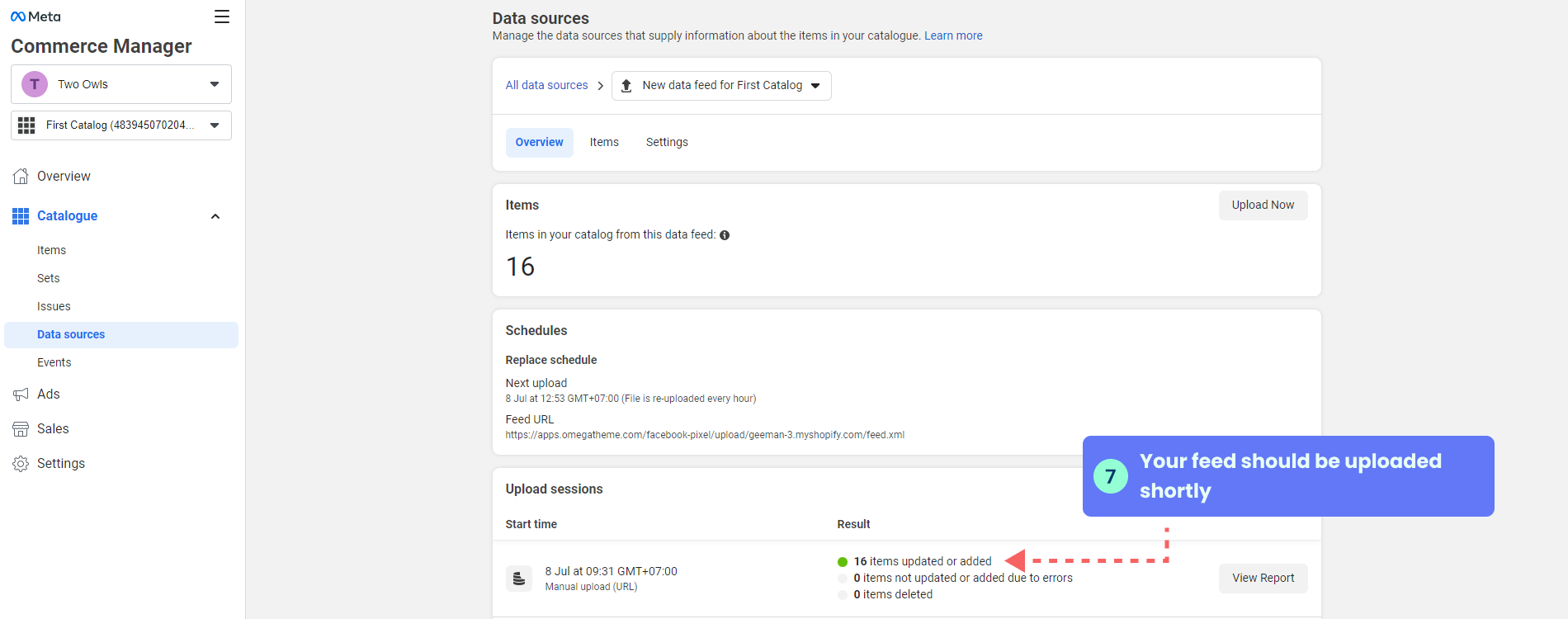Viewport: 1568px width, 619px height.
Task: Click the 0 items deleted result
Action: pyautogui.click(x=893, y=594)
